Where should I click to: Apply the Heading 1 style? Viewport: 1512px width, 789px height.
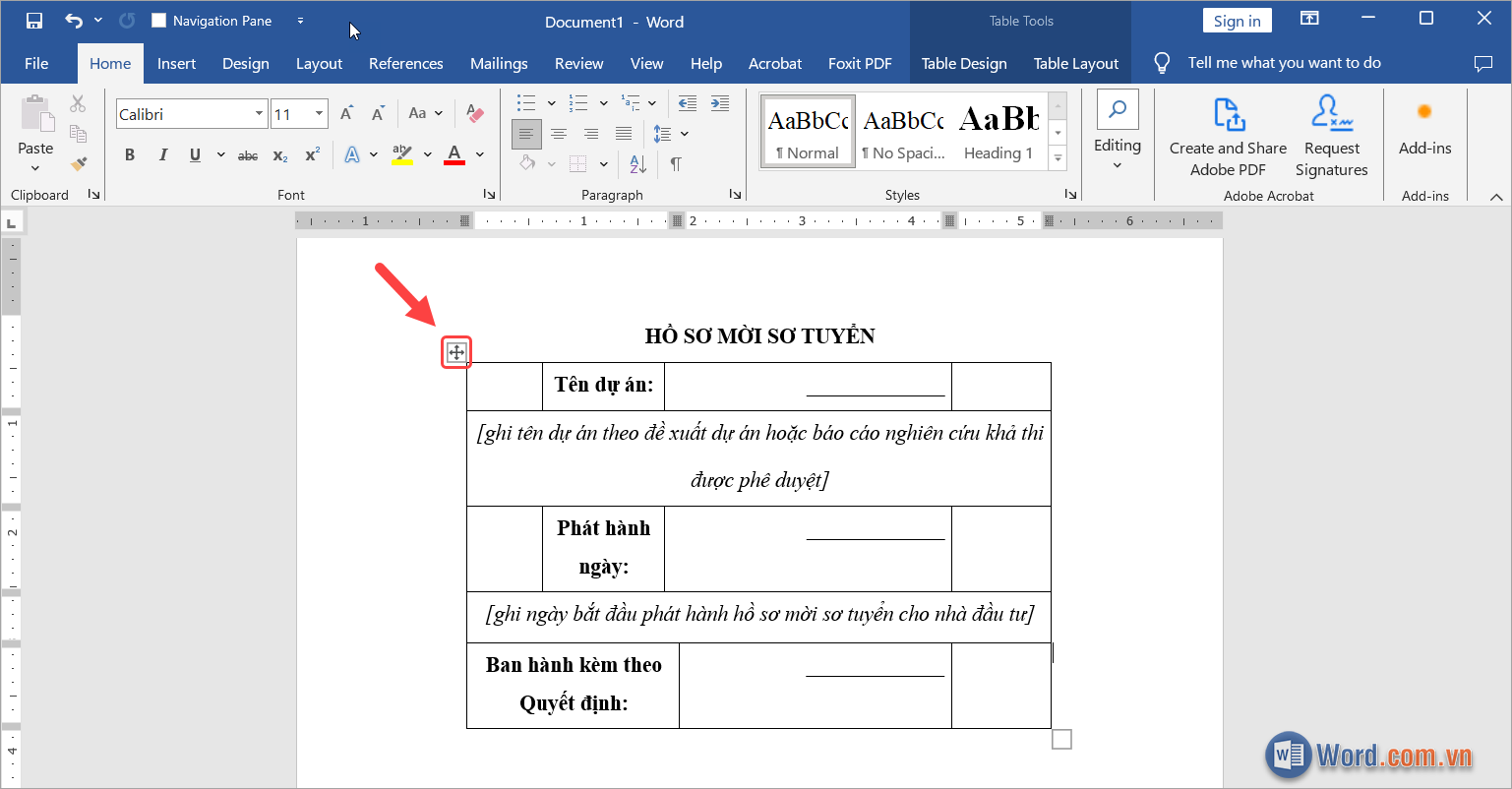tap(998, 130)
